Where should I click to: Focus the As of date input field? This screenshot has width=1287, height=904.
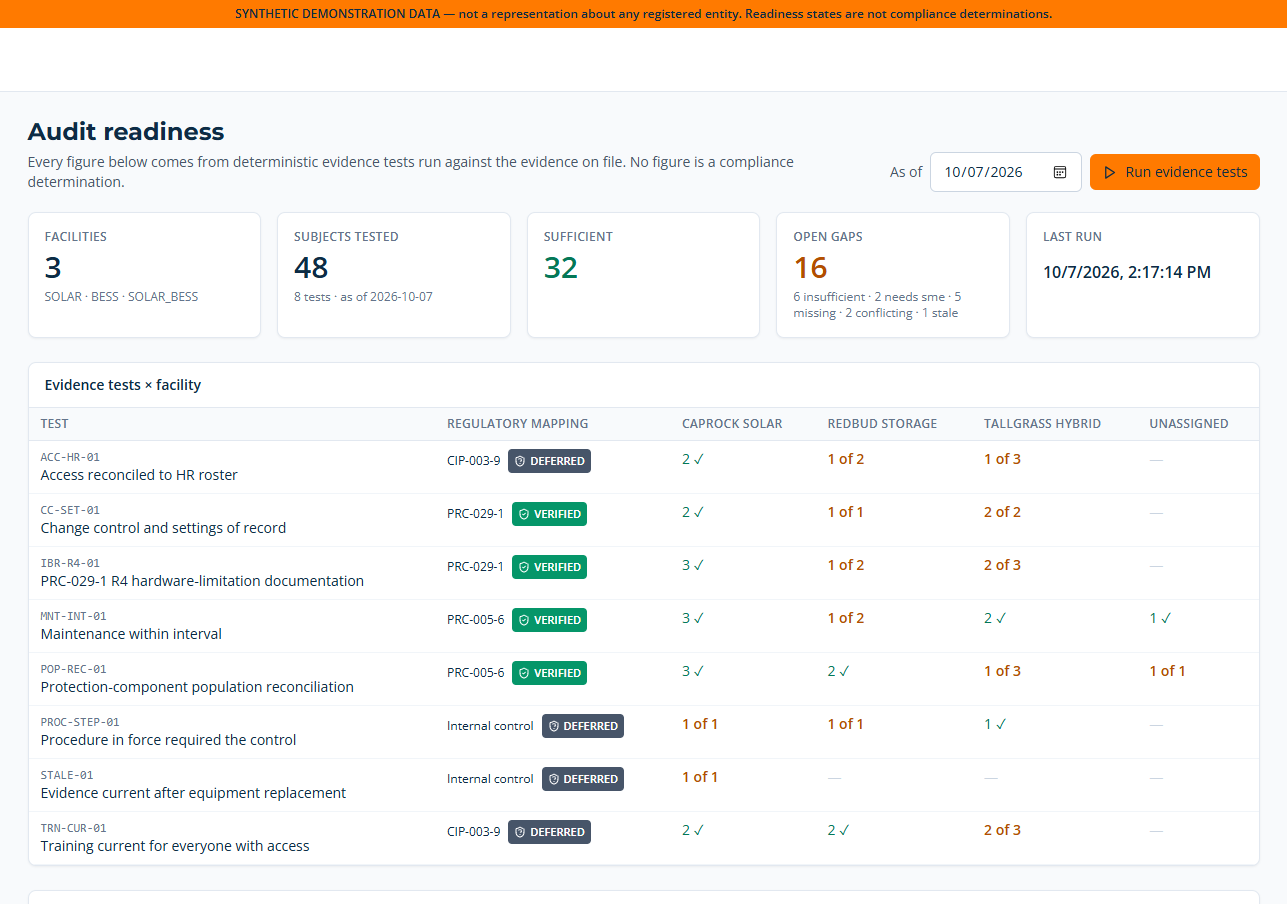tap(1006, 172)
